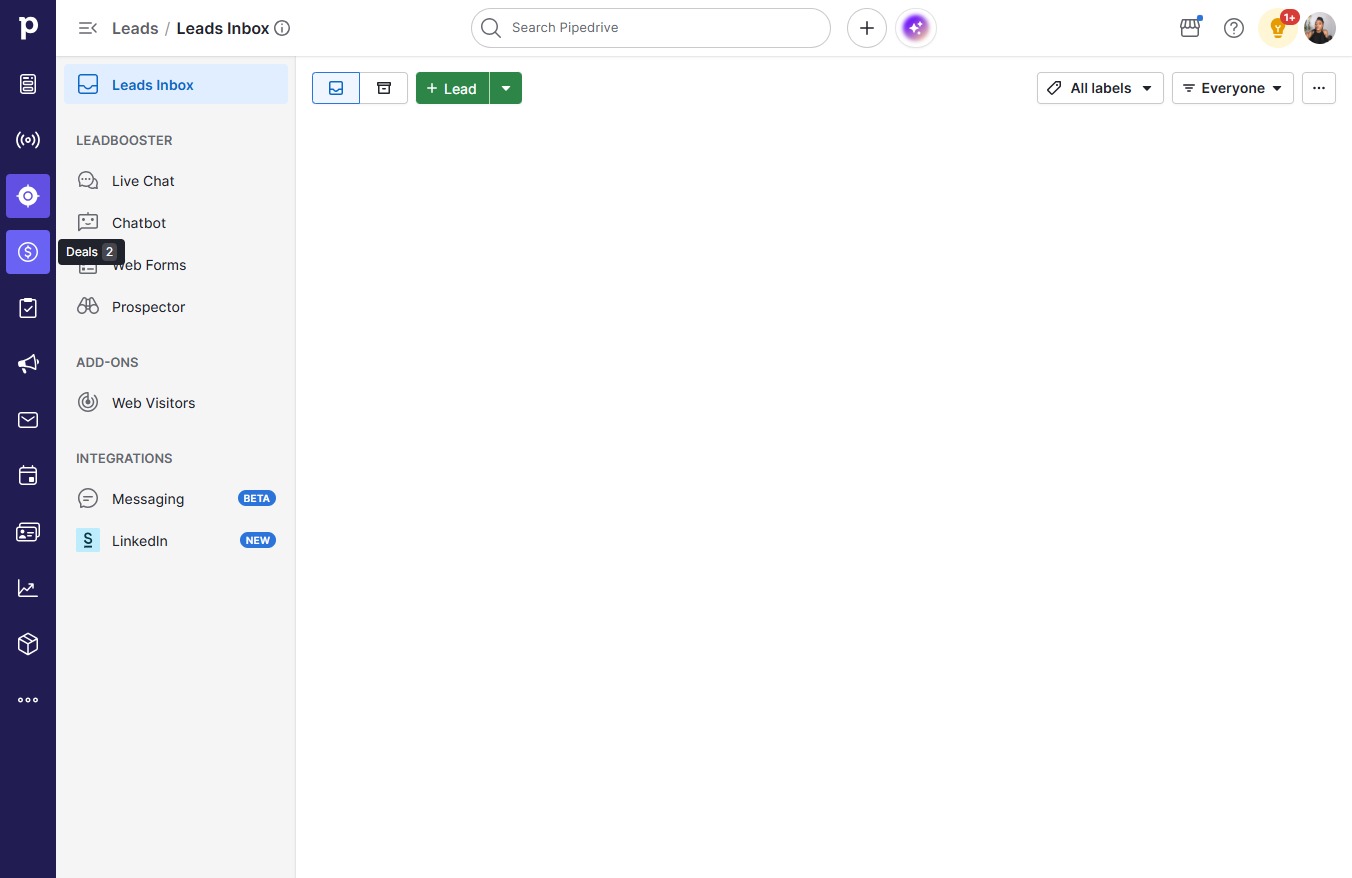
Task: Open Chatbot menu item
Action: pyautogui.click(x=176, y=223)
